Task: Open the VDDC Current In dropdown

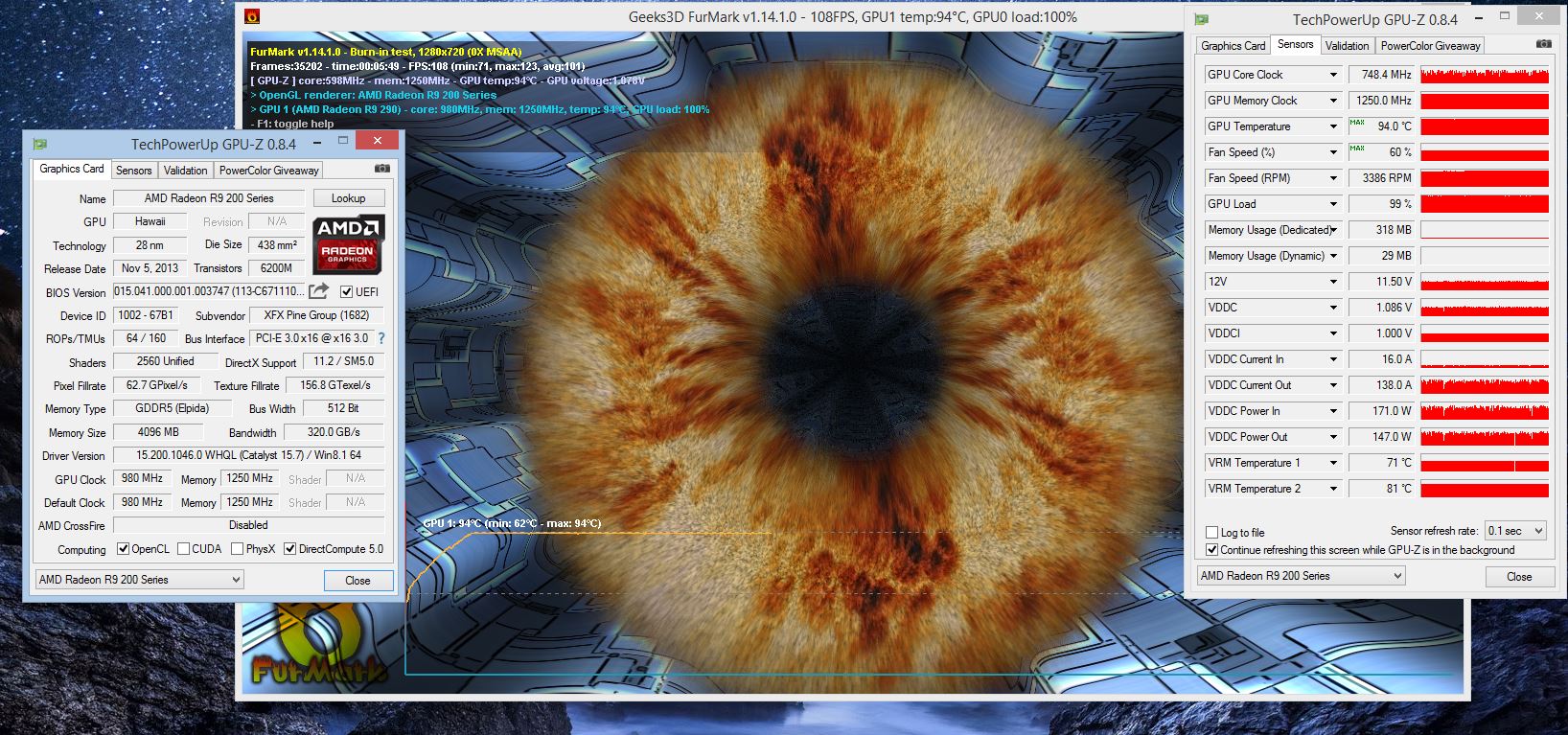Action: tap(1332, 359)
